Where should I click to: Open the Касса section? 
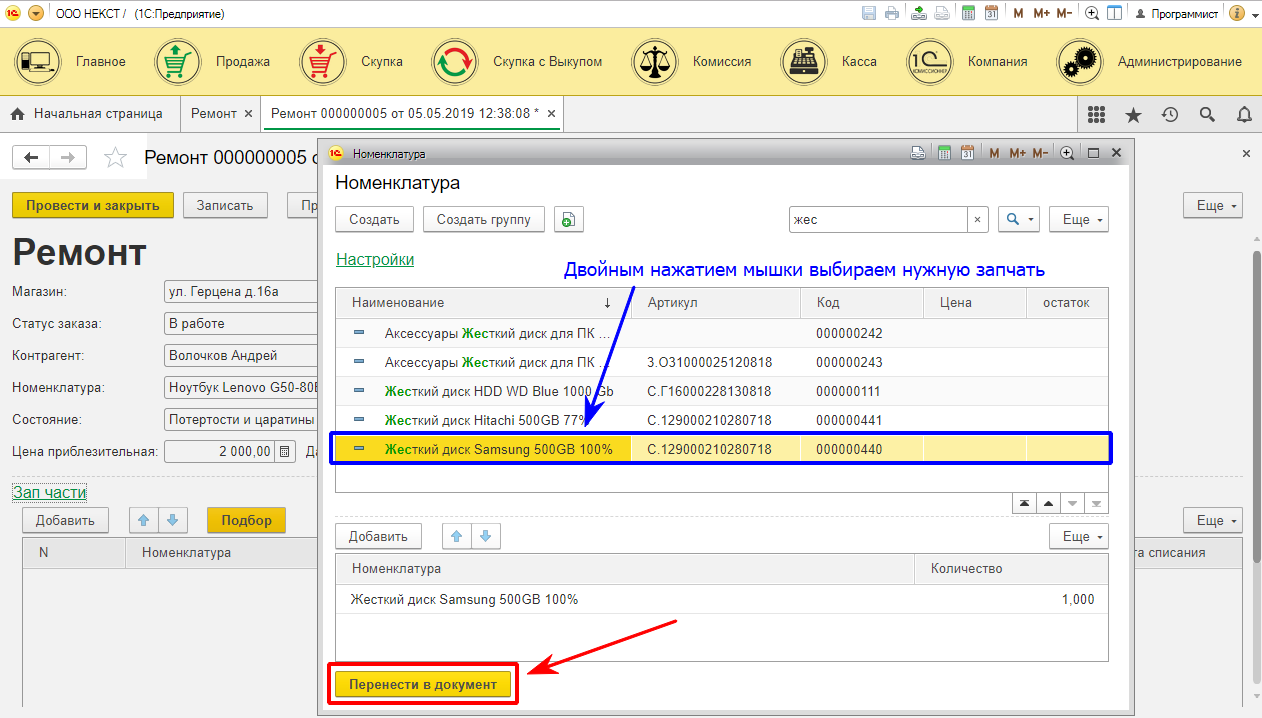coord(829,62)
